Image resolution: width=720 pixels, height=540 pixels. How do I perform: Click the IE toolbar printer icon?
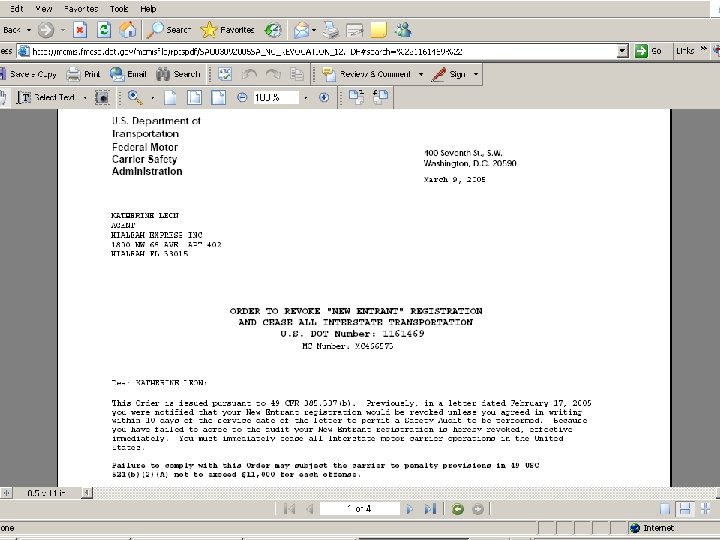pos(331,30)
